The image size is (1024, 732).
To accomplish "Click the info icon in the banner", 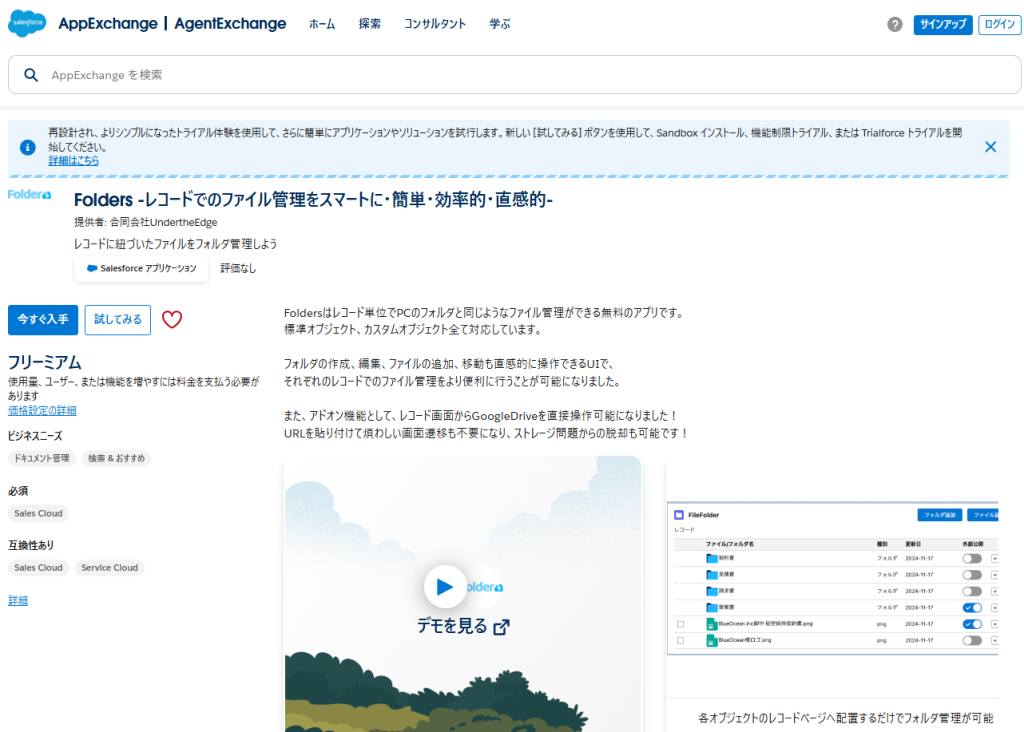I will pos(27,147).
